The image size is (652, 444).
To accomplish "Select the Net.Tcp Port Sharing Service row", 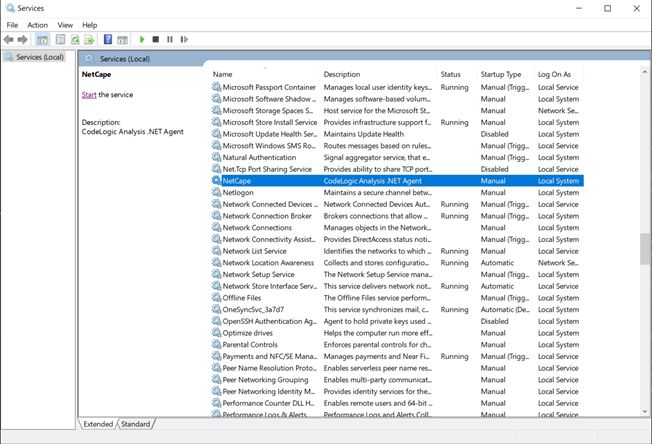I will click(x=397, y=169).
